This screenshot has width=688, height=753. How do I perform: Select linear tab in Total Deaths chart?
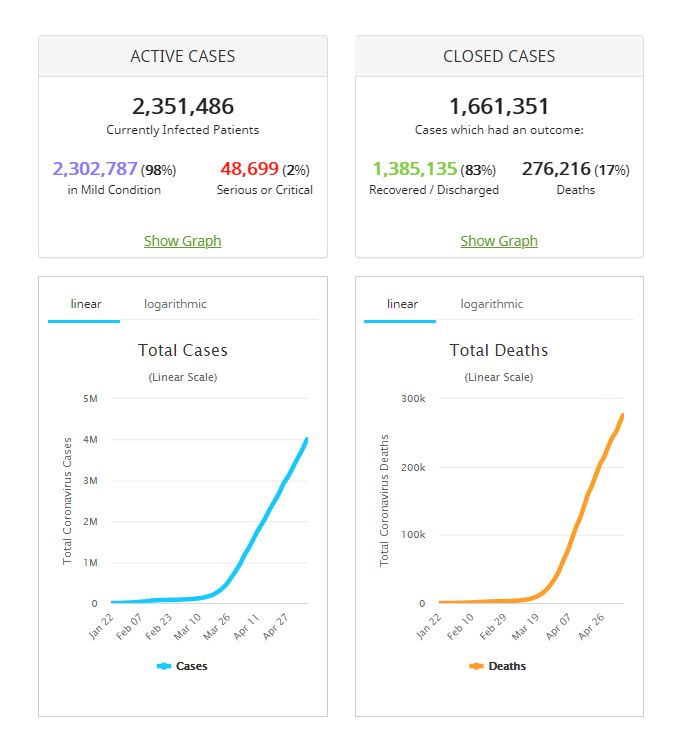click(401, 304)
